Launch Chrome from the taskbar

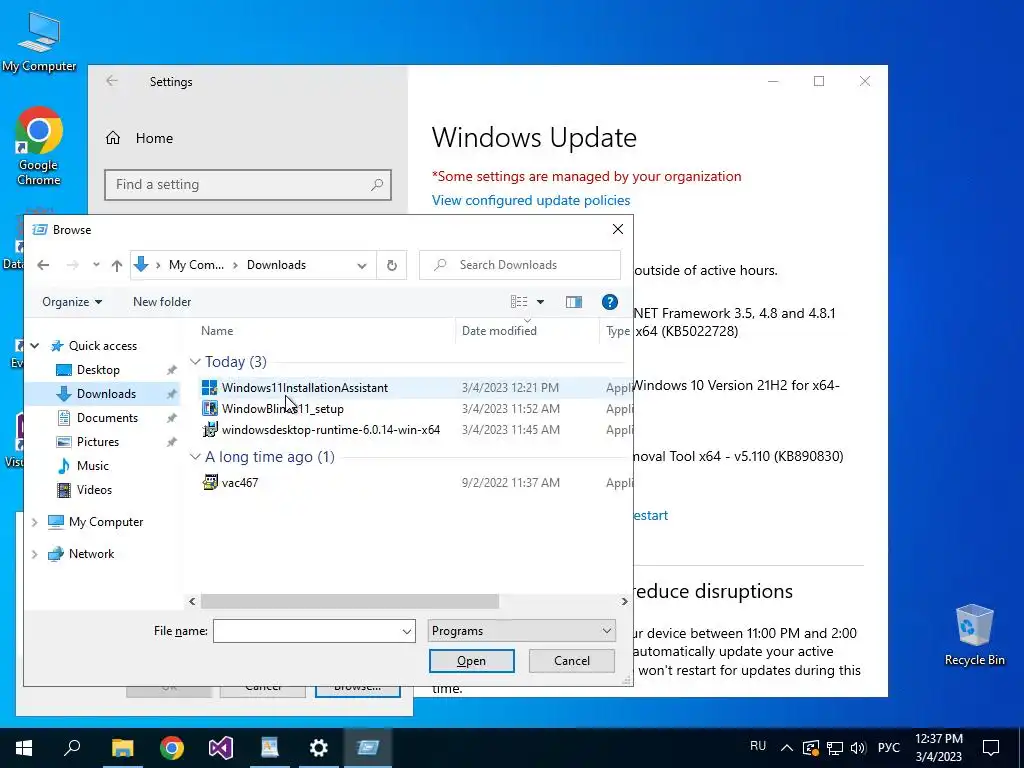pyautogui.click(x=172, y=748)
